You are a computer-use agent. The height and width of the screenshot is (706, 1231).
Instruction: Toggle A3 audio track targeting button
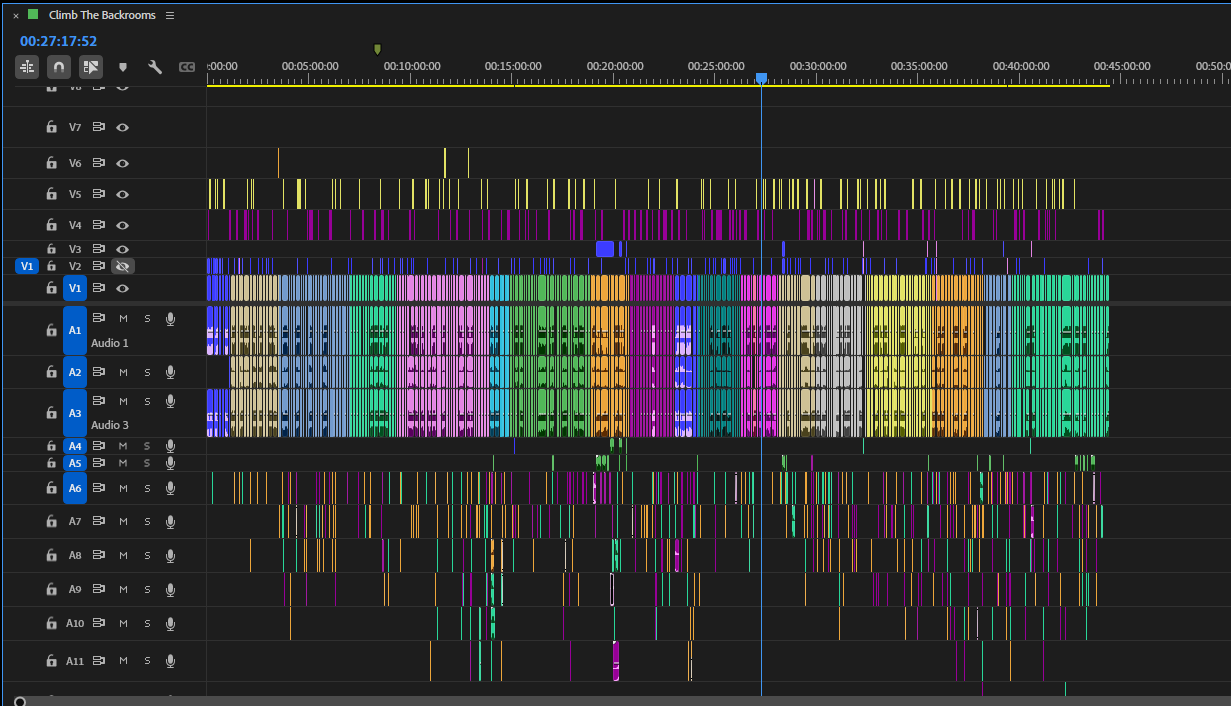click(75, 412)
